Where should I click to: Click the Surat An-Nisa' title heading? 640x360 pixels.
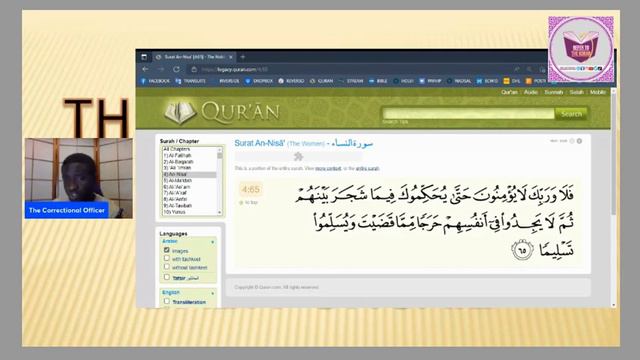tap(304, 143)
